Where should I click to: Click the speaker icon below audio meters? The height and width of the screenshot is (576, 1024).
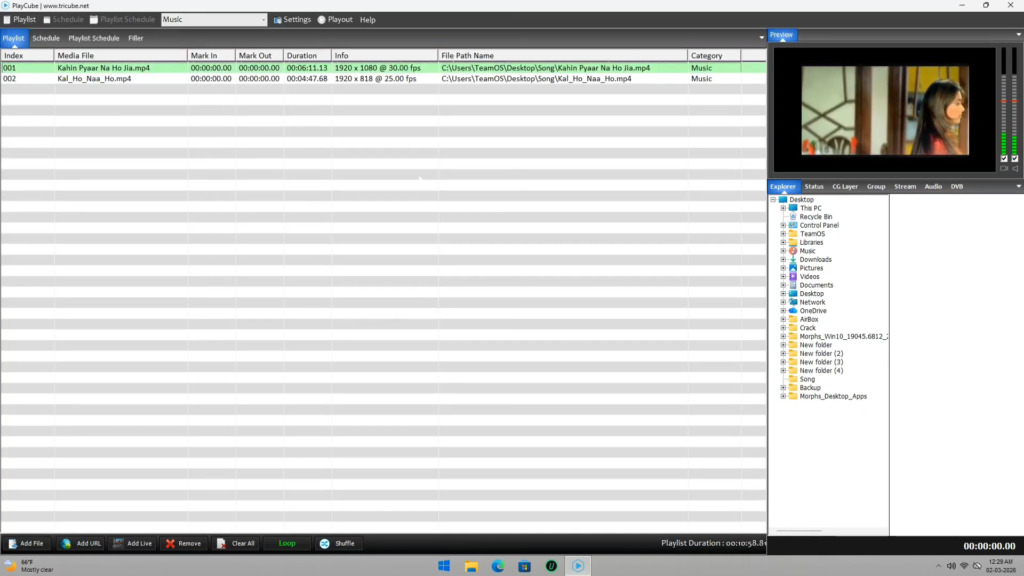[x=1015, y=169]
